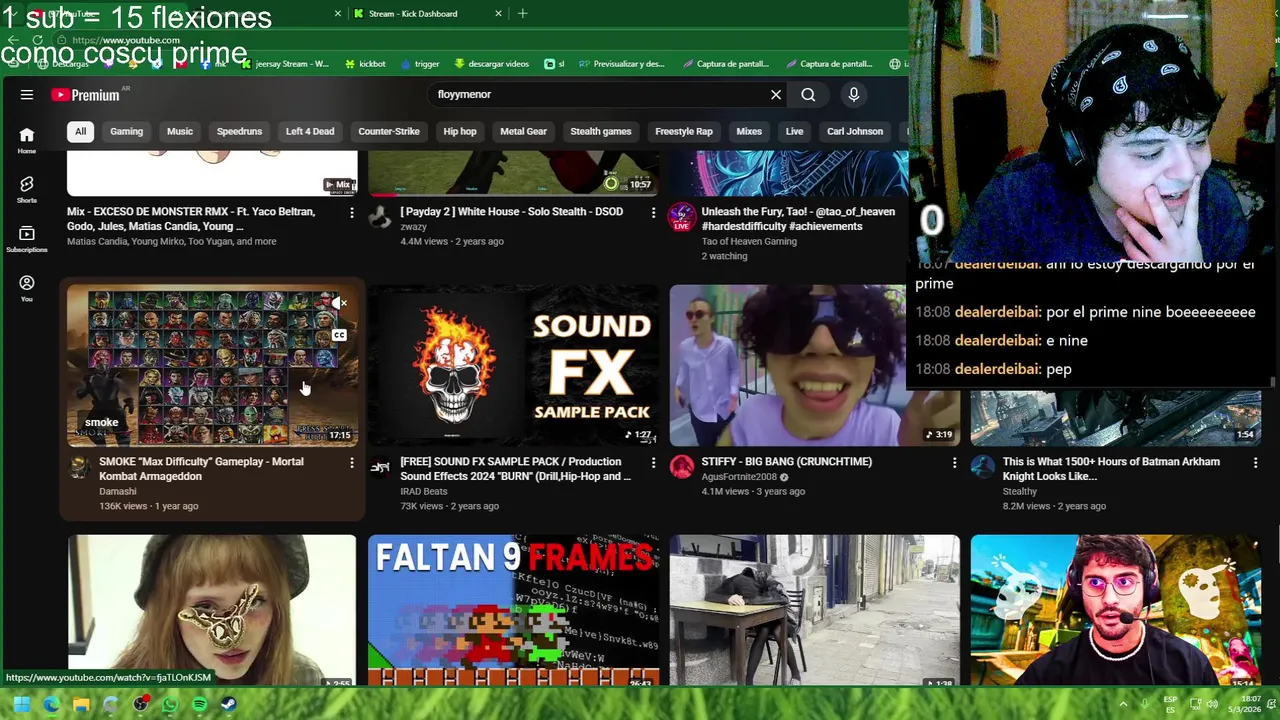Image resolution: width=1280 pixels, height=720 pixels.
Task: Select the Hip hop filter chip
Action: pos(460,131)
